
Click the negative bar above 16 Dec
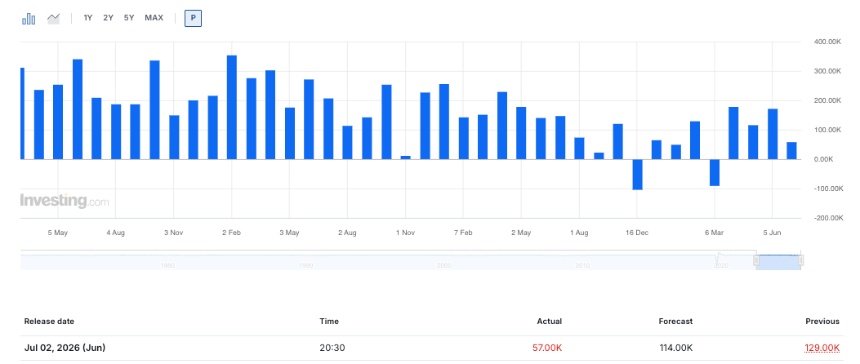pos(637,174)
